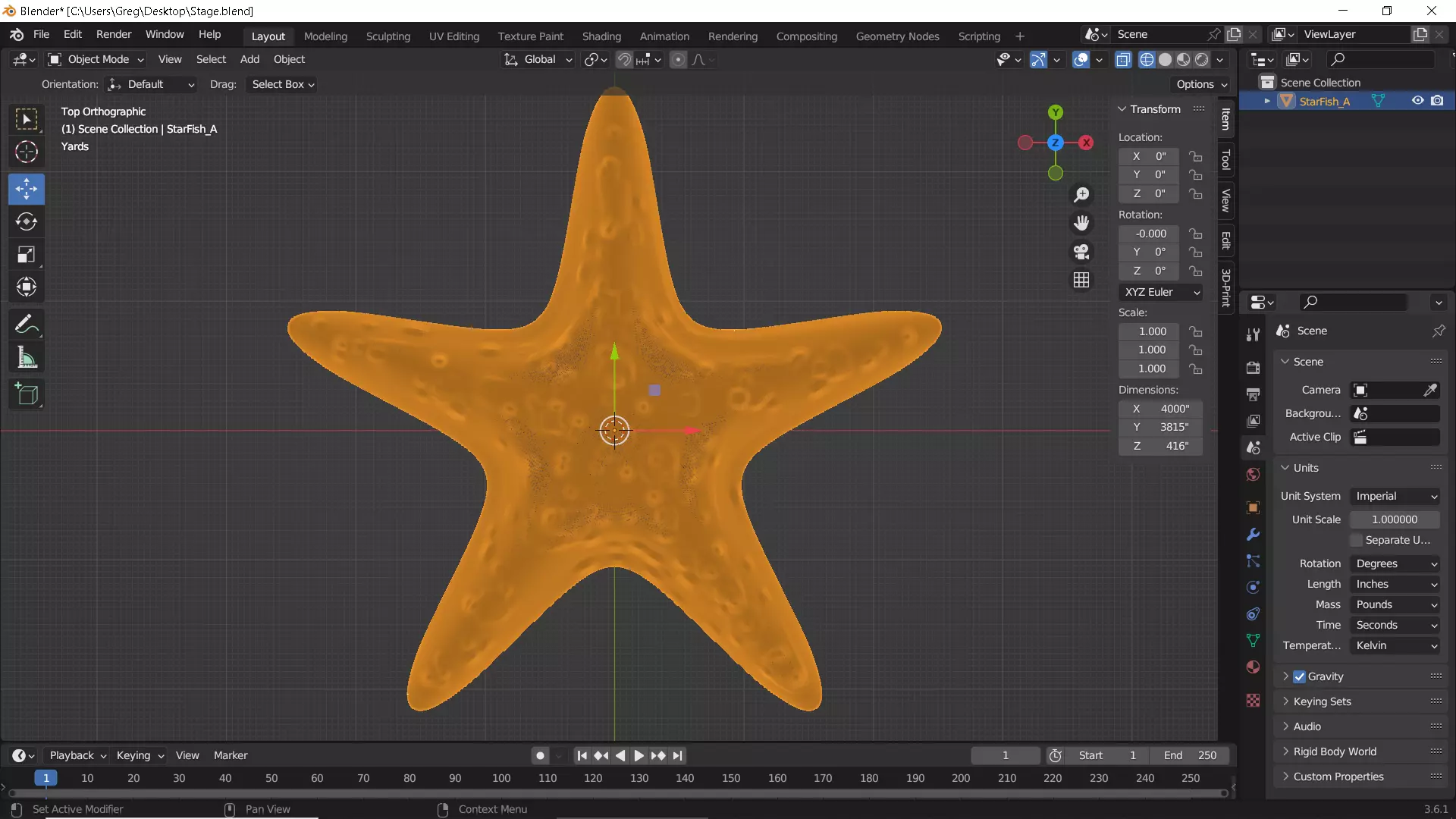Open the Select Box drag dropdown
The image size is (1456, 819).
283,84
